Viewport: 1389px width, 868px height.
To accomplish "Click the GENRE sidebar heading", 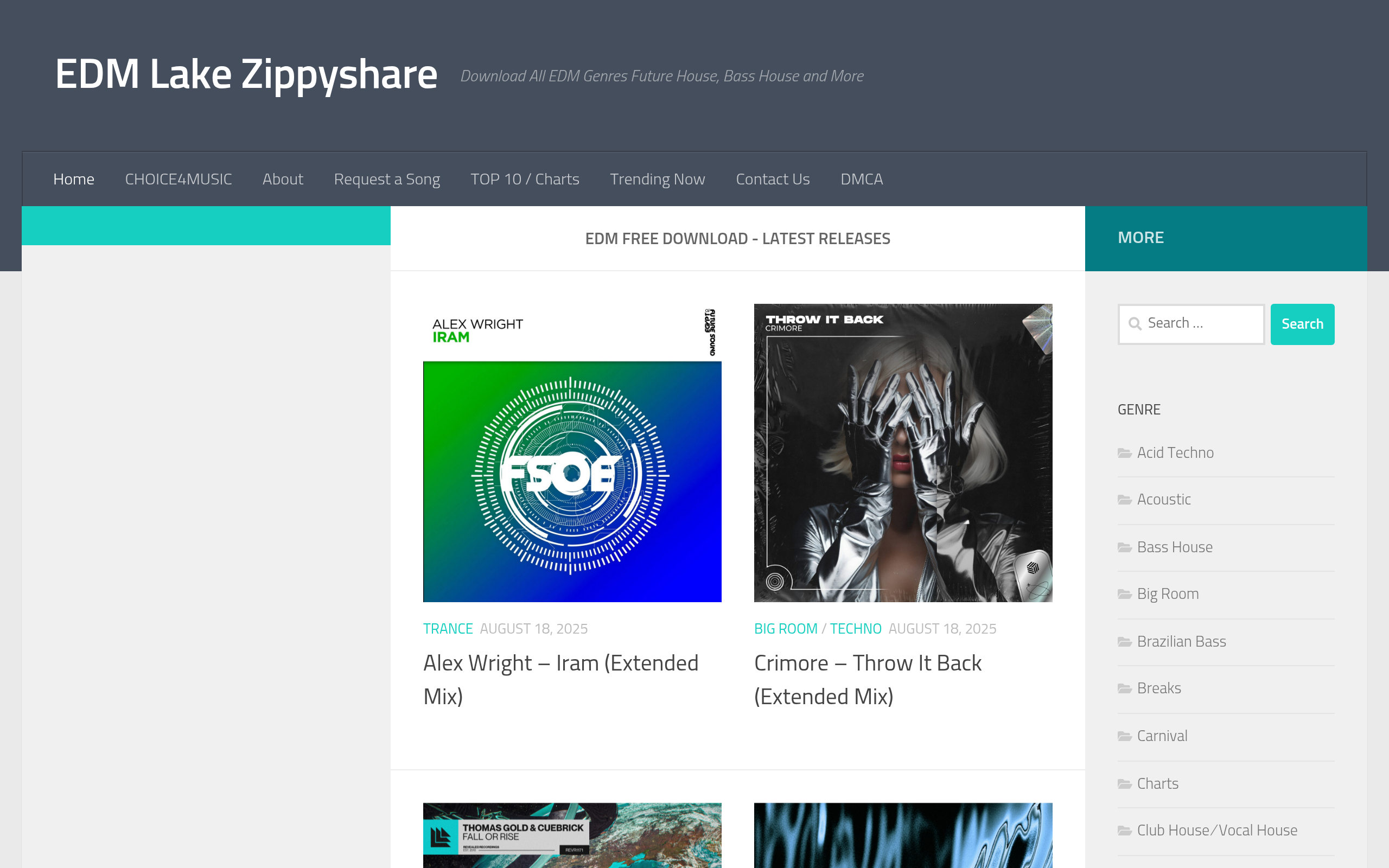I will pos(1139,409).
